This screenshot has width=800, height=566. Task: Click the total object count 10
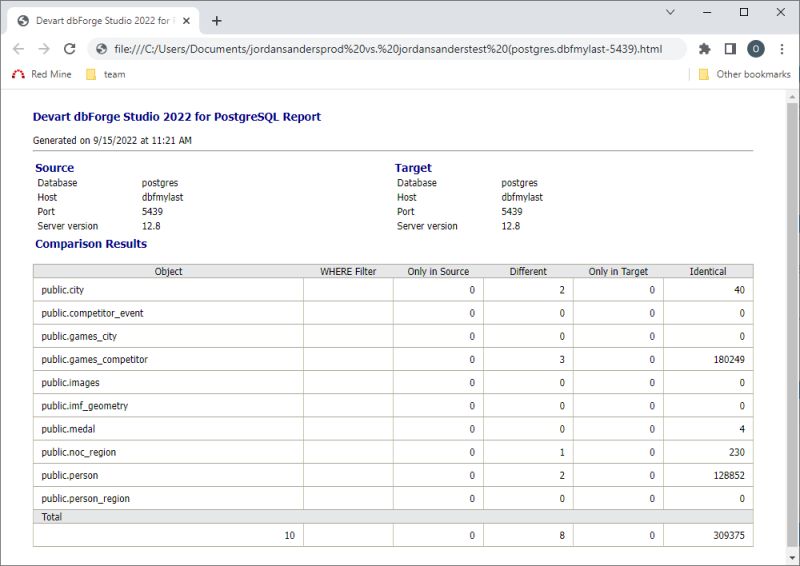[x=289, y=535]
